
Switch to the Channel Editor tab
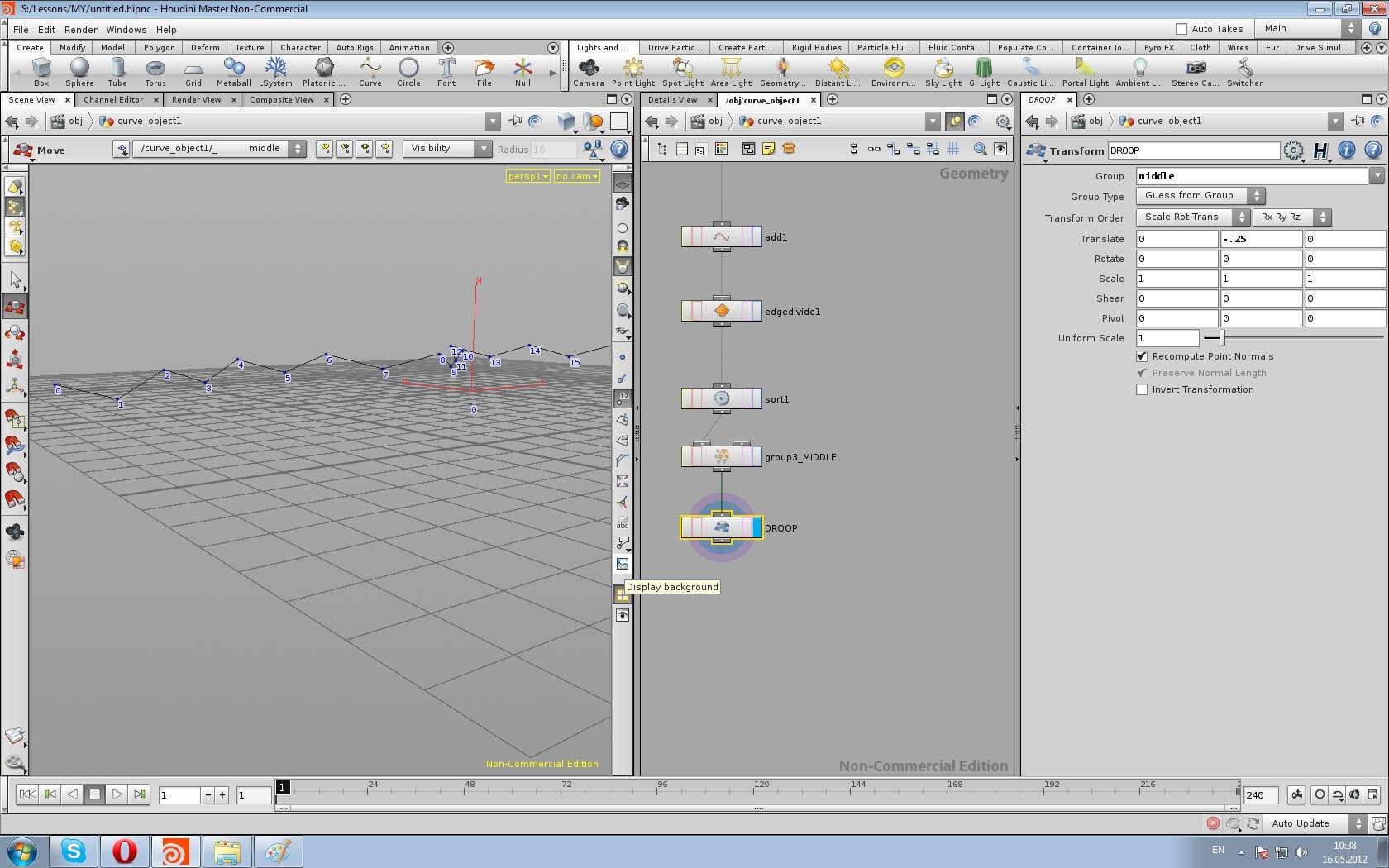[x=113, y=99]
